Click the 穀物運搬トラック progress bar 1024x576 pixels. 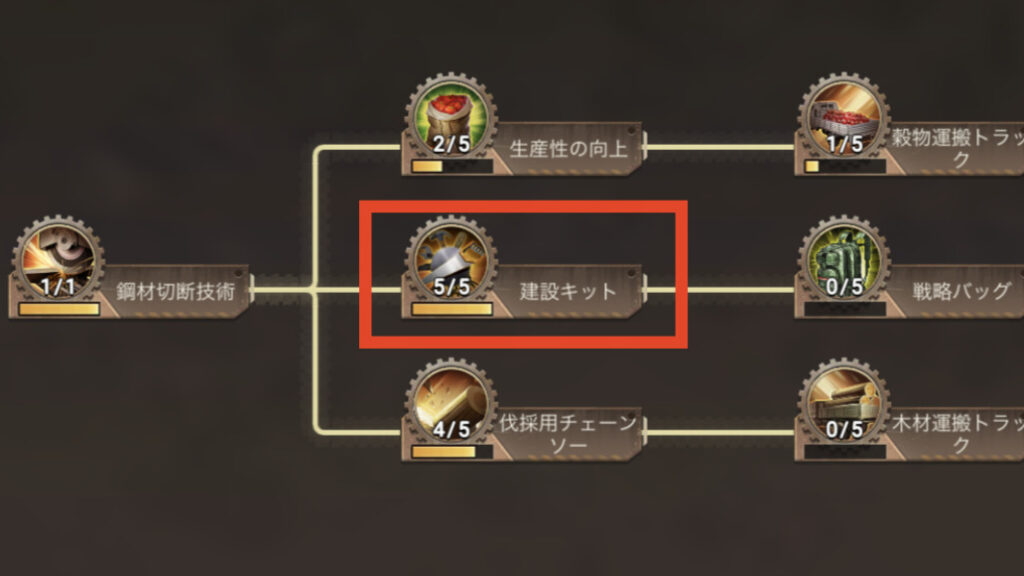845,167
